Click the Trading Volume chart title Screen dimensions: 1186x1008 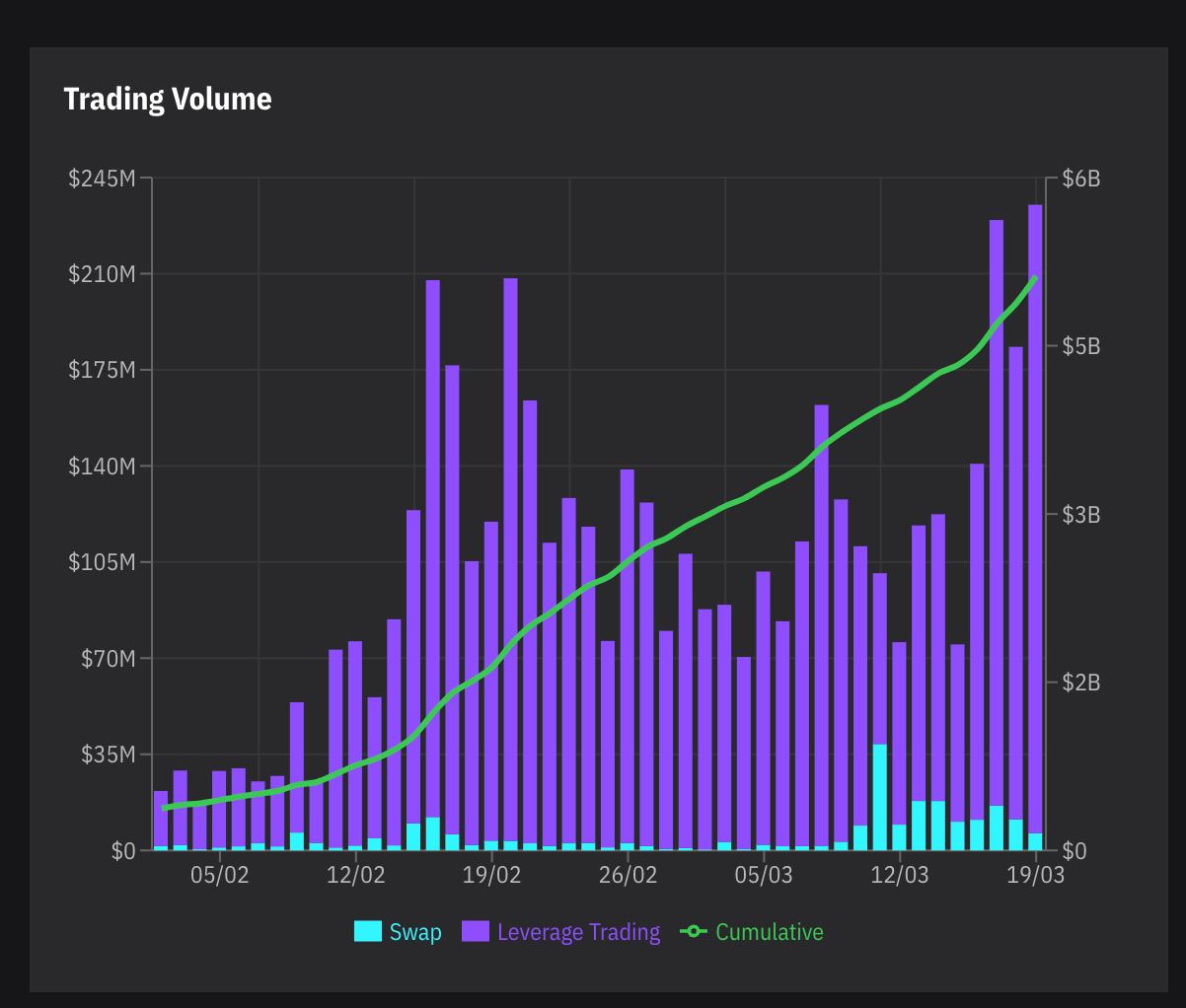point(168,99)
